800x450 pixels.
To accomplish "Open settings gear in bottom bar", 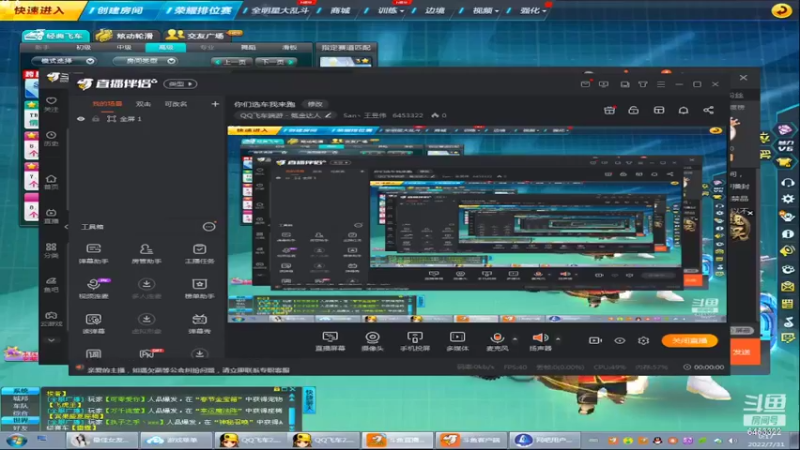I will [643, 340].
